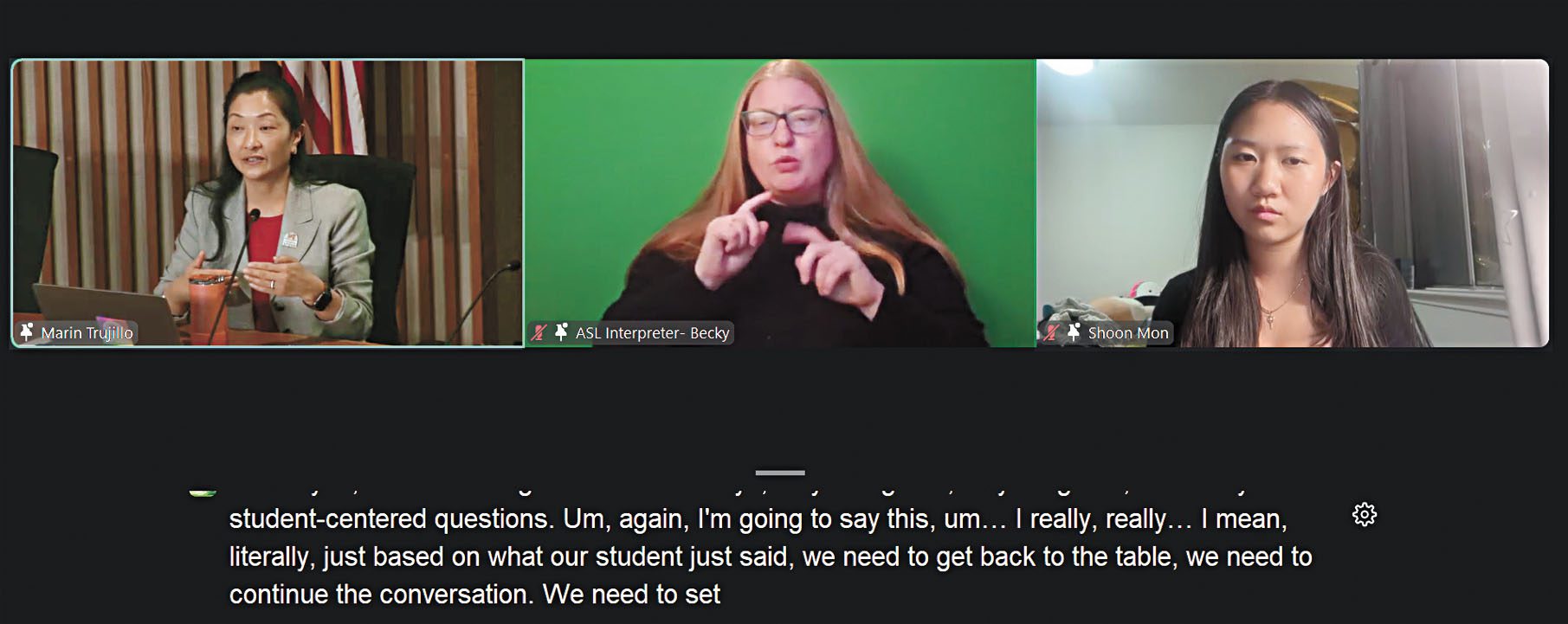Image resolution: width=1568 pixels, height=624 pixels.
Task: Click the Marin Trujillo name label
Action: pyautogui.click(x=87, y=332)
